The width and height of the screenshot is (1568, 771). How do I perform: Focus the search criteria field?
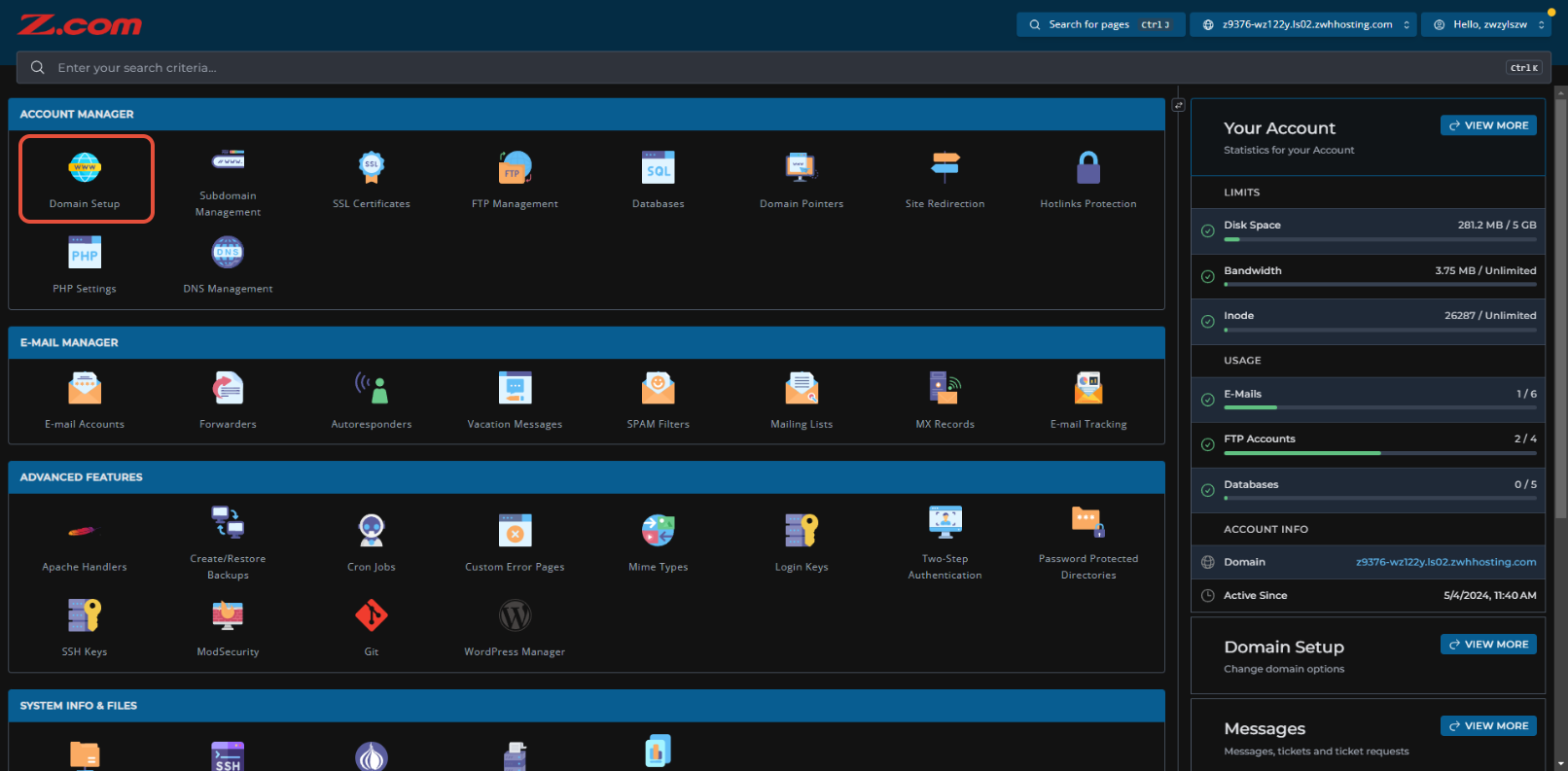click(x=783, y=67)
